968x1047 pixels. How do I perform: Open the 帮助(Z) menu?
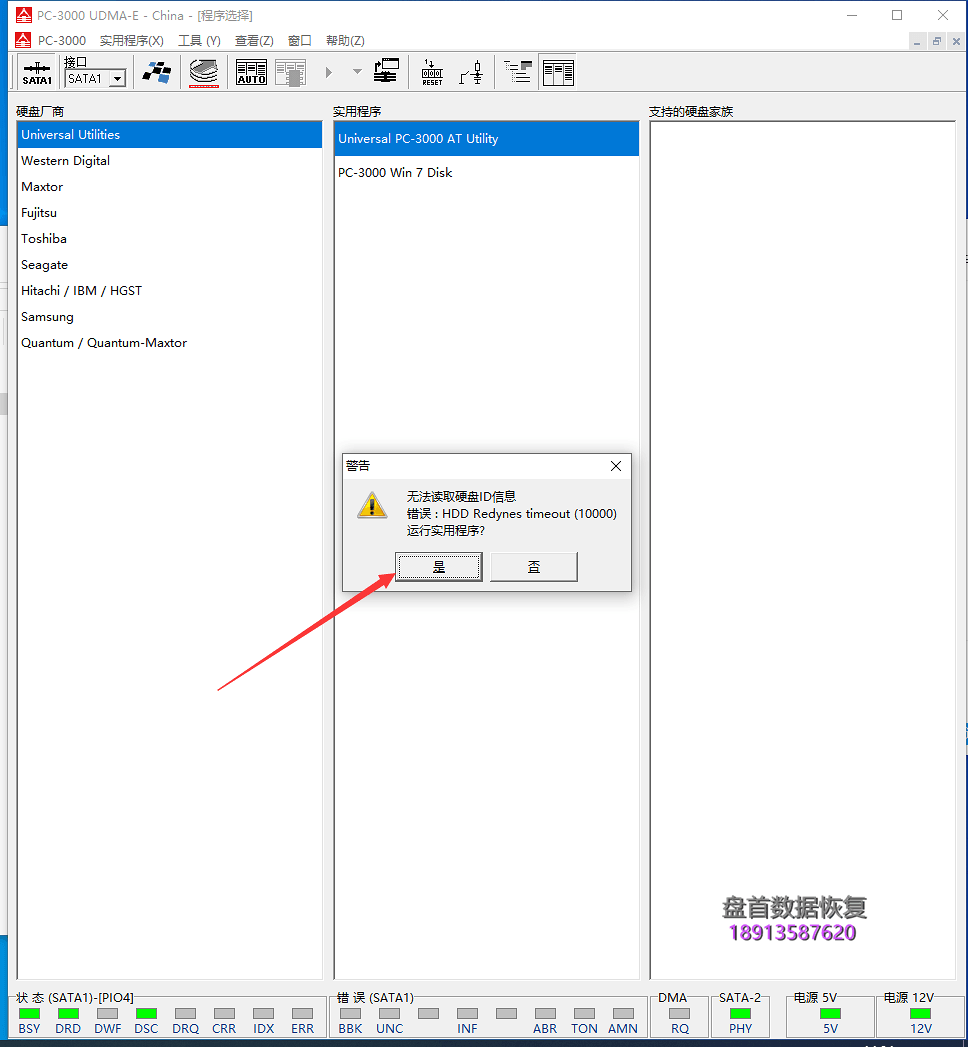click(345, 41)
